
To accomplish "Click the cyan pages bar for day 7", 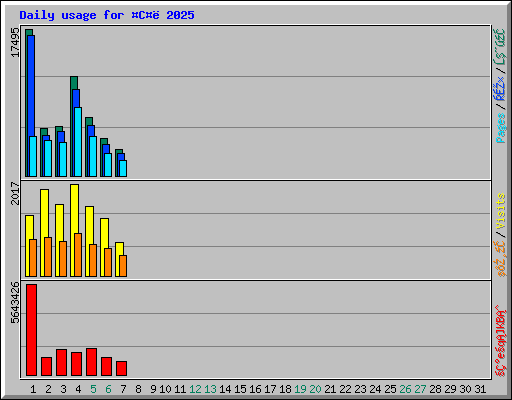I will coord(123,168).
